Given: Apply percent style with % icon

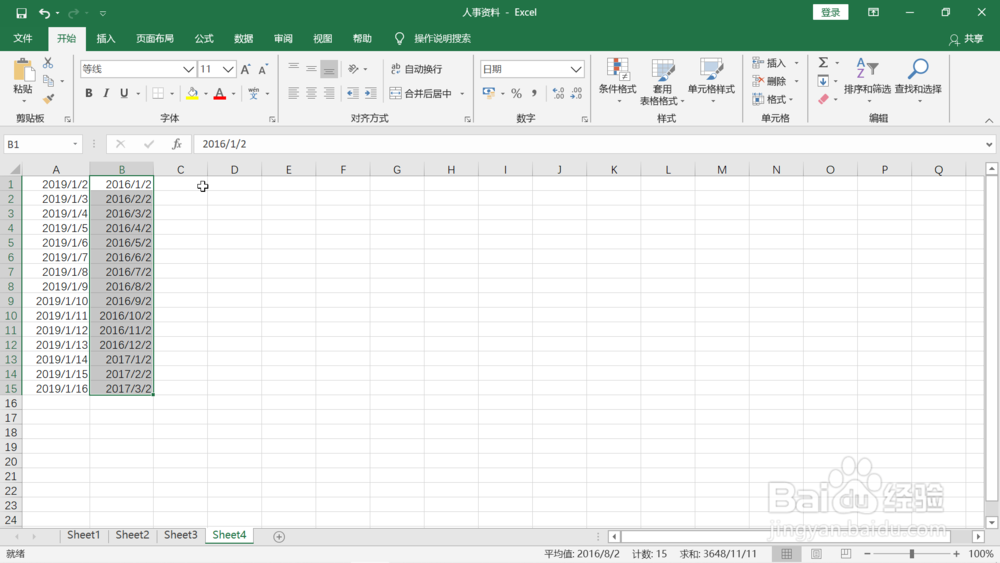Looking at the screenshot, I should 516,94.
